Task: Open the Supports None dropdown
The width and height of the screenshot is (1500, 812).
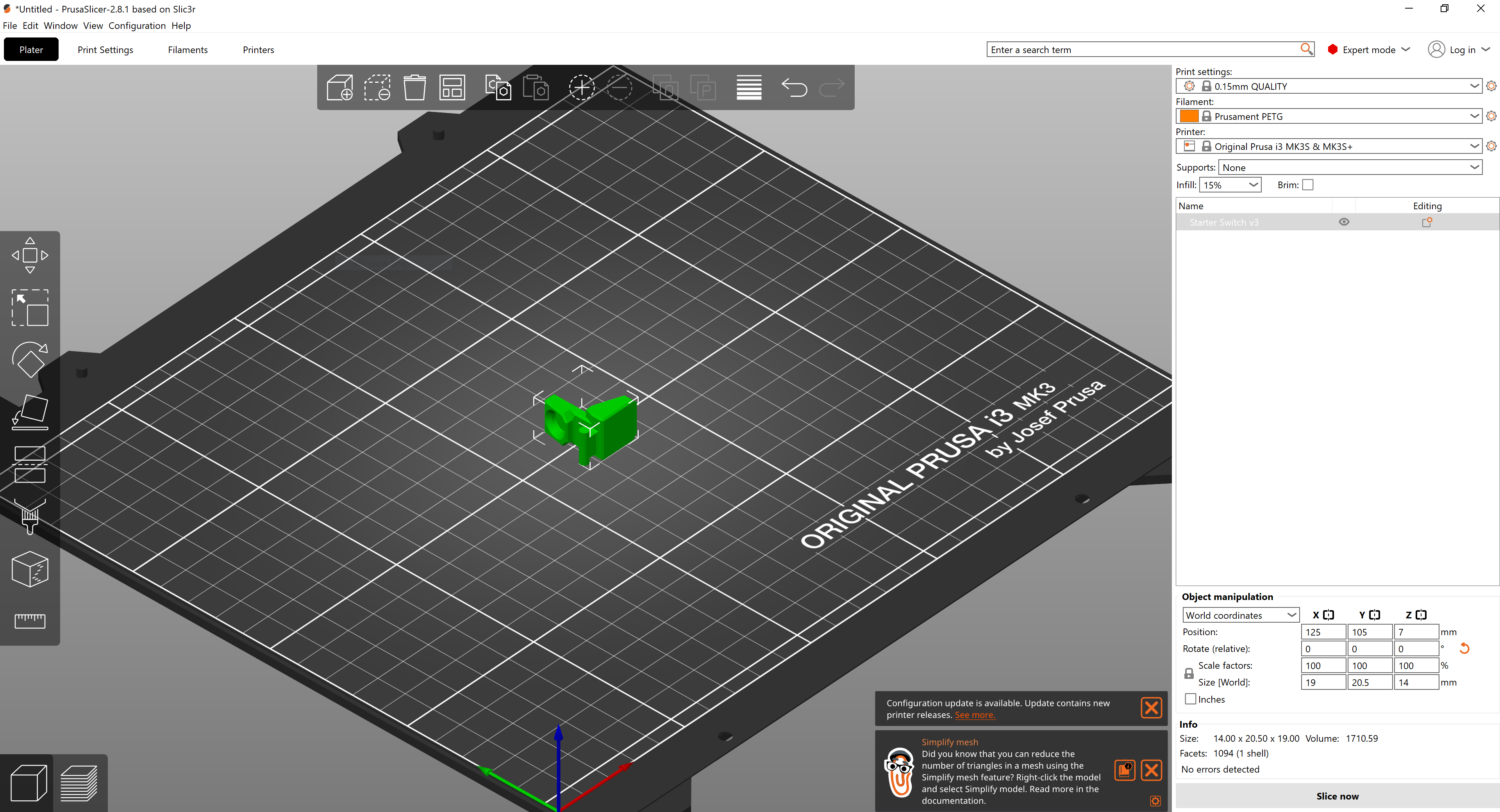Action: (1350, 167)
